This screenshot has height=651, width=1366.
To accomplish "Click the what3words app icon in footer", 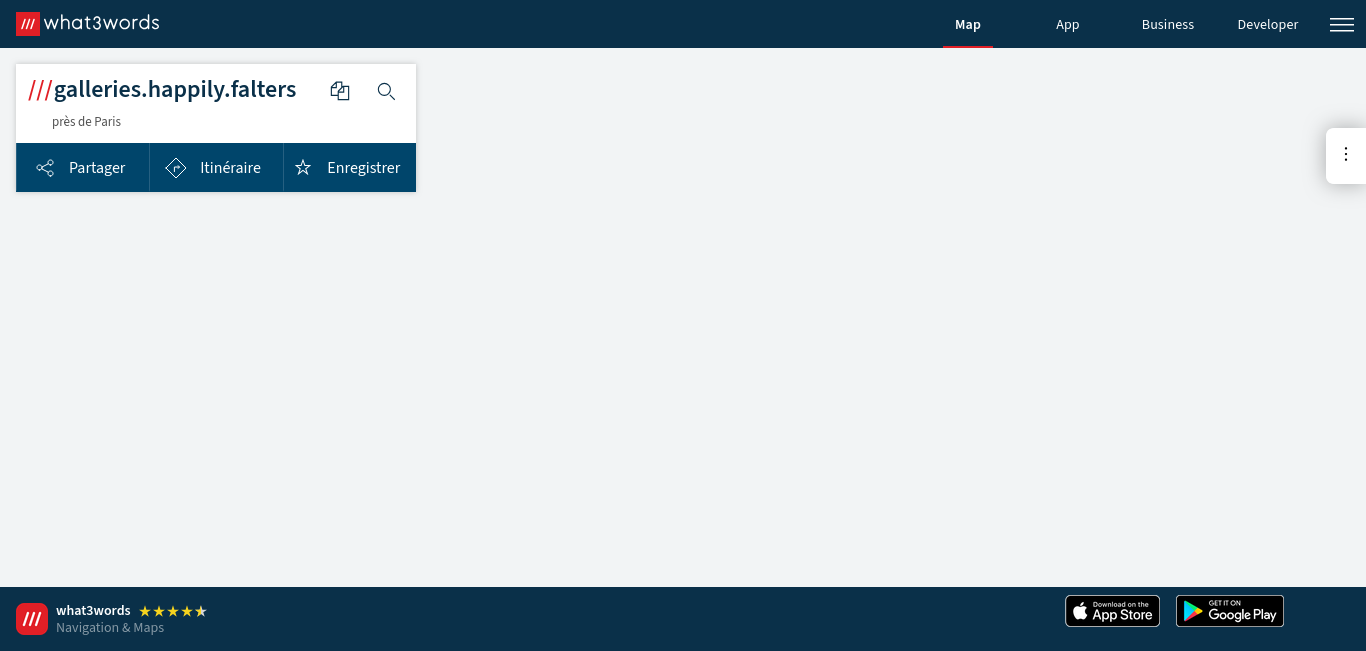I will pos(32,619).
